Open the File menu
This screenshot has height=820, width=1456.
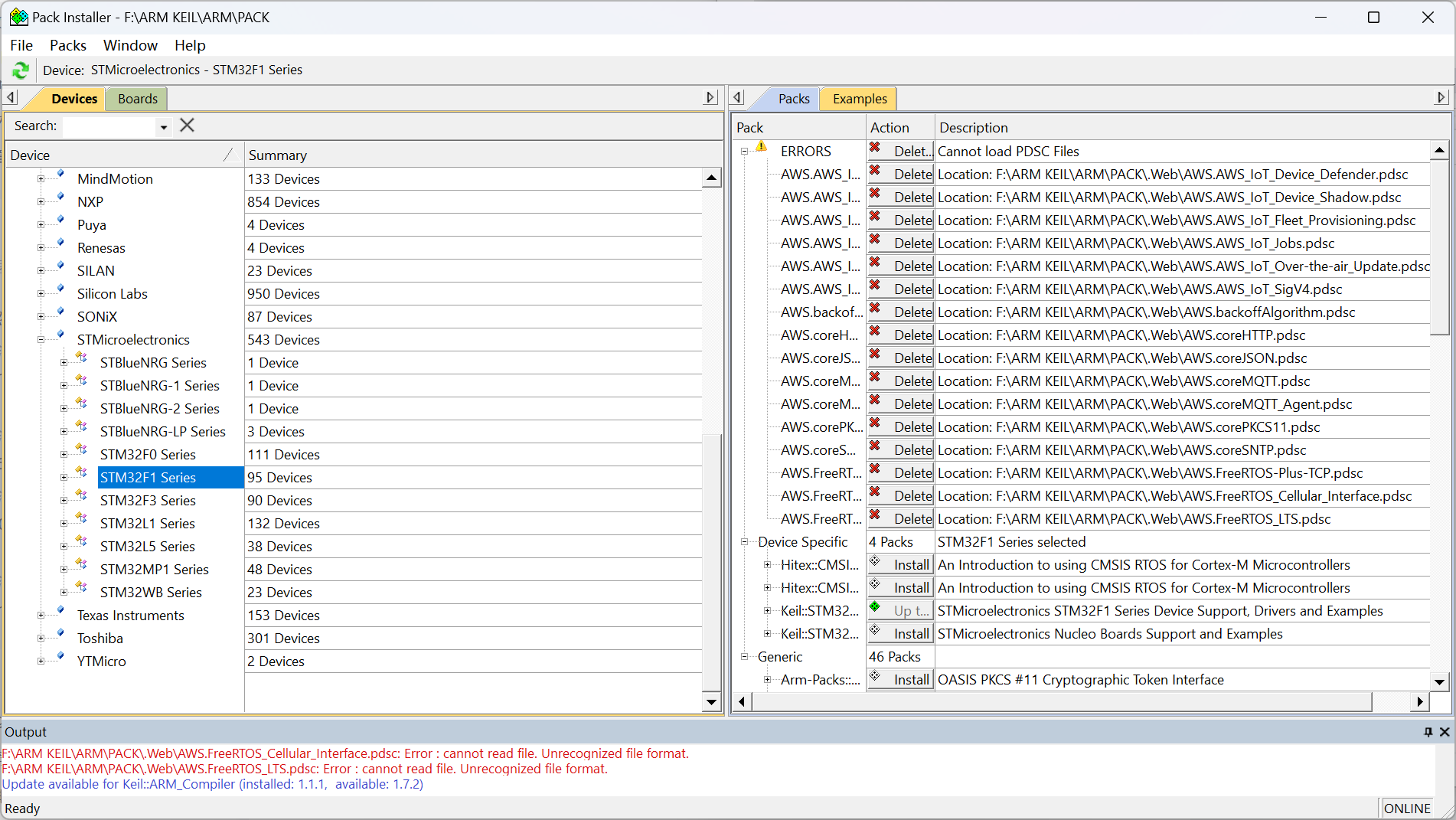(x=21, y=45)
